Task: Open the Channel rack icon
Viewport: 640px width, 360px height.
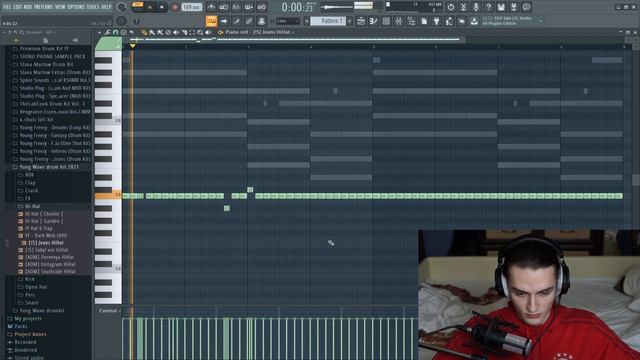Action: [x=386, y=21]
